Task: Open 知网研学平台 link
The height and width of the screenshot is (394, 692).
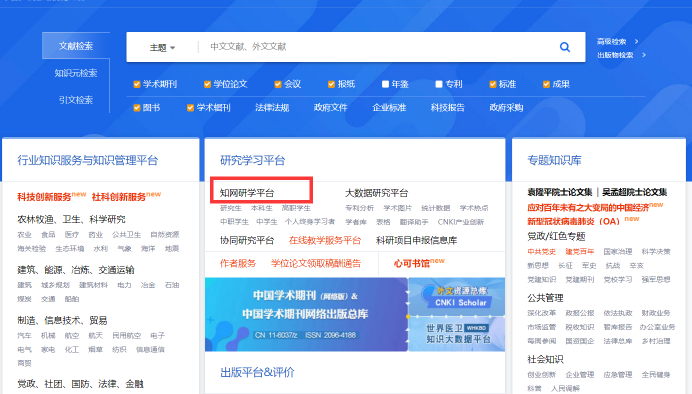Action: [x=247, y=193]
